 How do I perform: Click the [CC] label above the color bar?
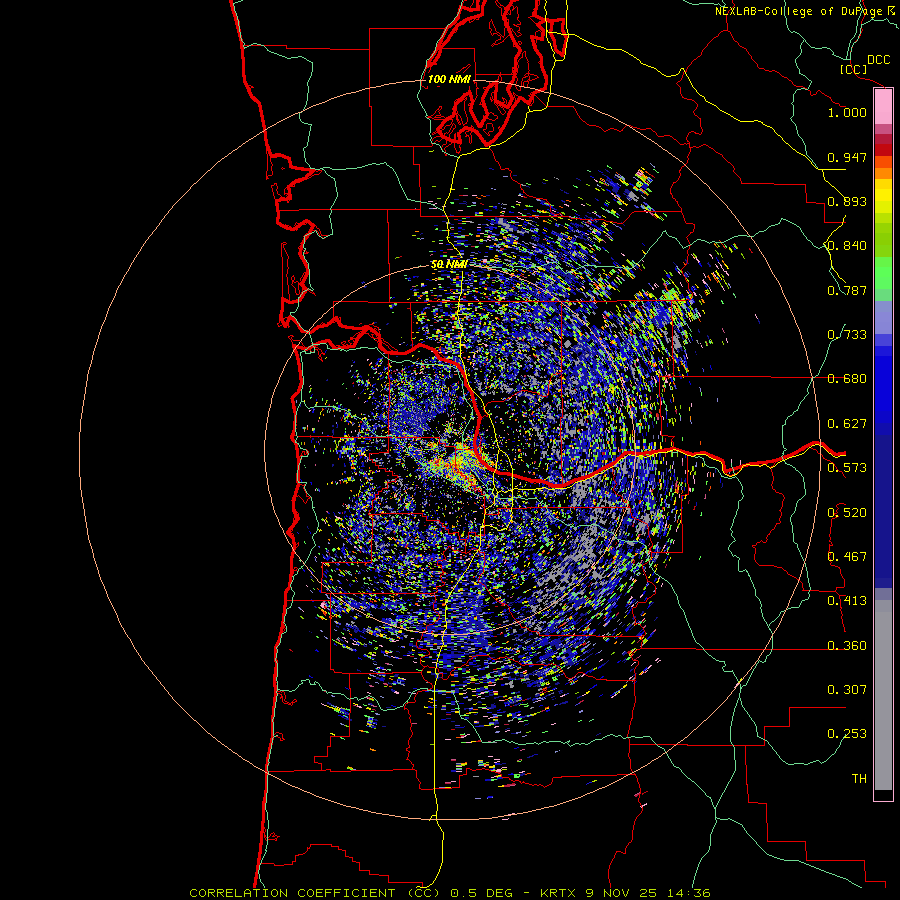tap(853, 69)
